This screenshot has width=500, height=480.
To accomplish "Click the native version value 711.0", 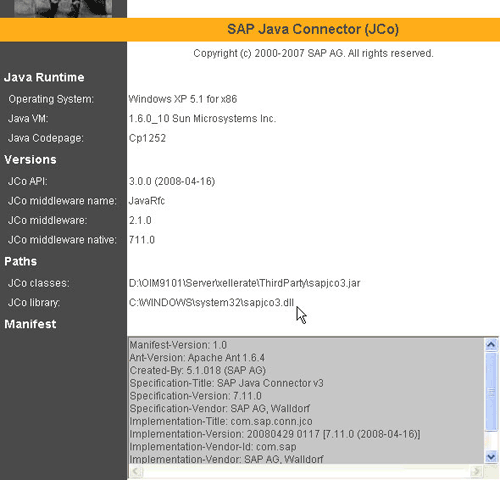I will (x=142, y=240).
